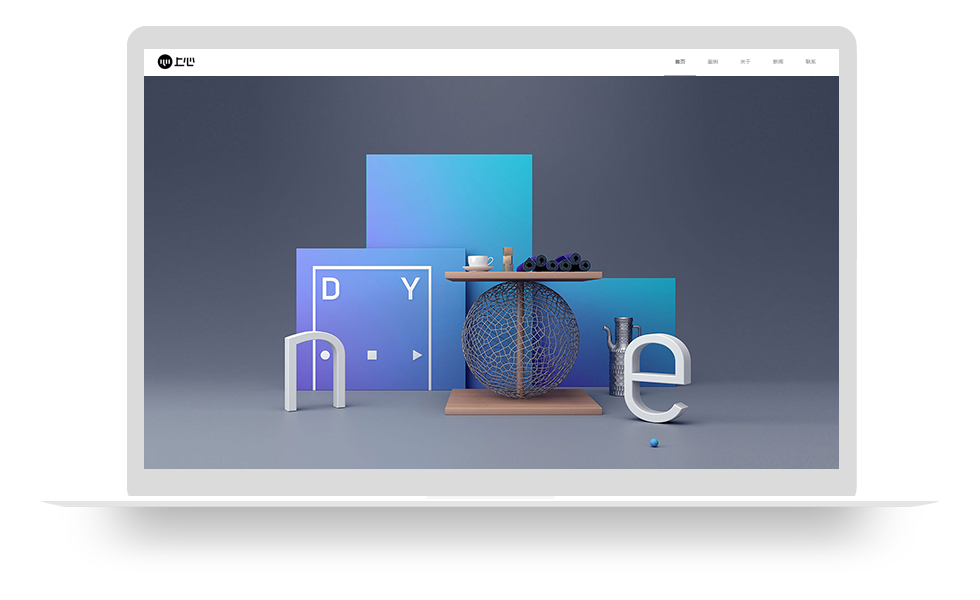Click the silver kettle beside the sphere
The width and height of the screenshot is (980, 600).
(x=620, y=350)
